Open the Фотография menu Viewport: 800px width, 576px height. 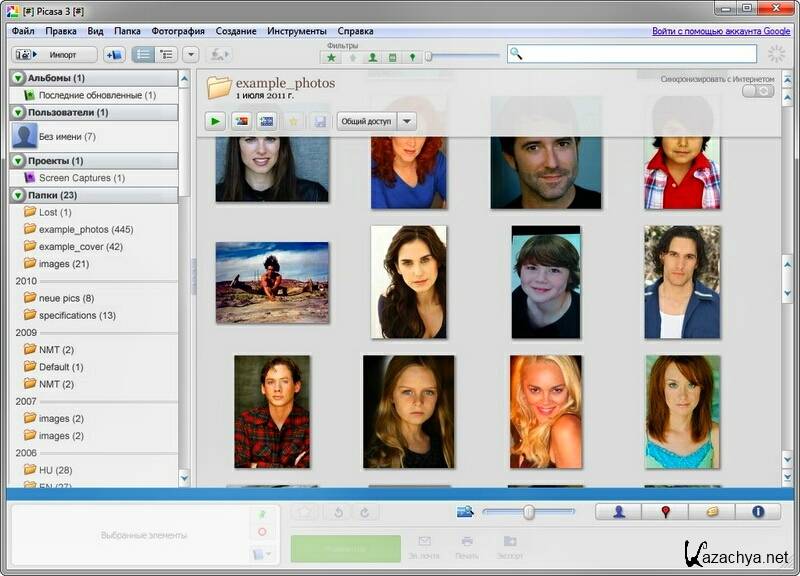pos(177,31)
